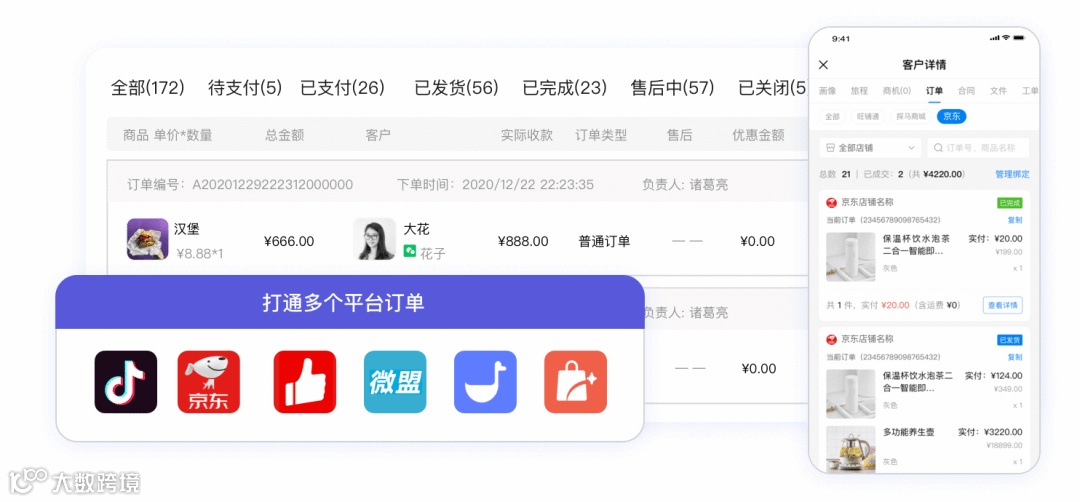1080x502 pixels.
Task: Open thumbnail of ¥20.00 保温杯 item
Action: click(851, 257)
